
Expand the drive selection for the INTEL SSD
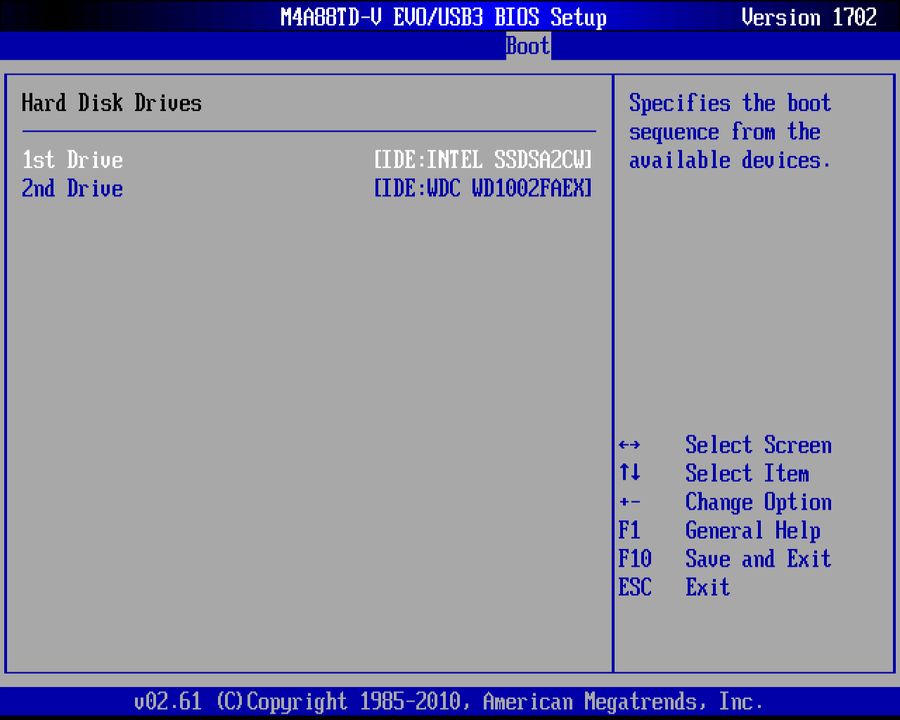pos(483,160)
